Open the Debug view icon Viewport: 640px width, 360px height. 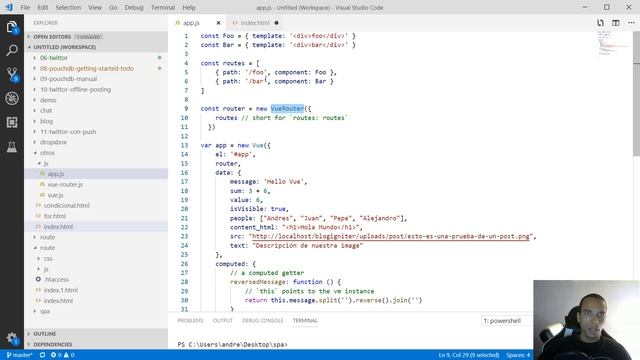click(12, 98)
